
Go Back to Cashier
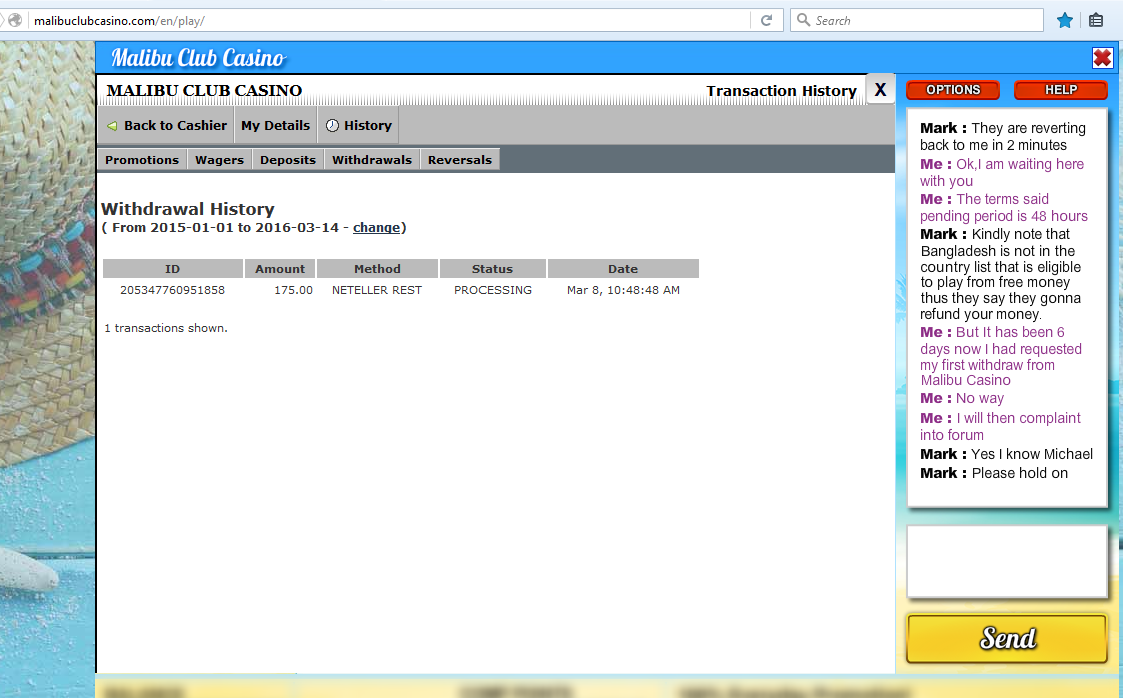[x=166, y=125]
